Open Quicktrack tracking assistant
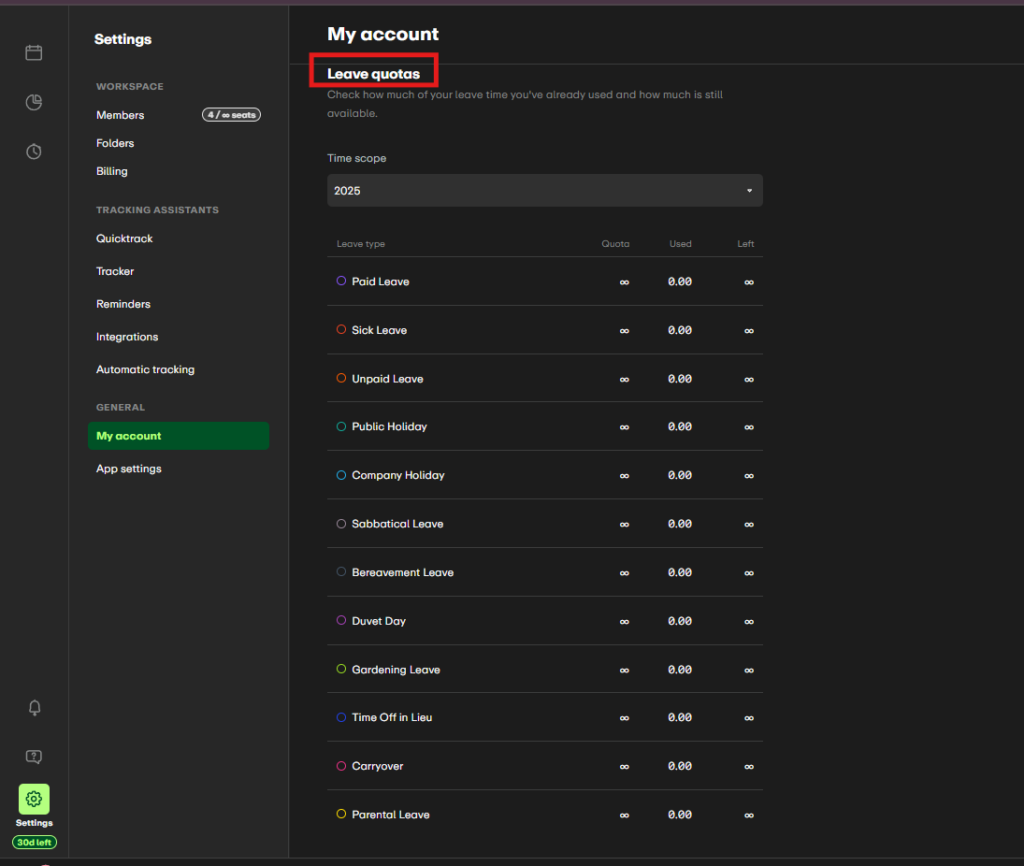 [x=124, y=238]
